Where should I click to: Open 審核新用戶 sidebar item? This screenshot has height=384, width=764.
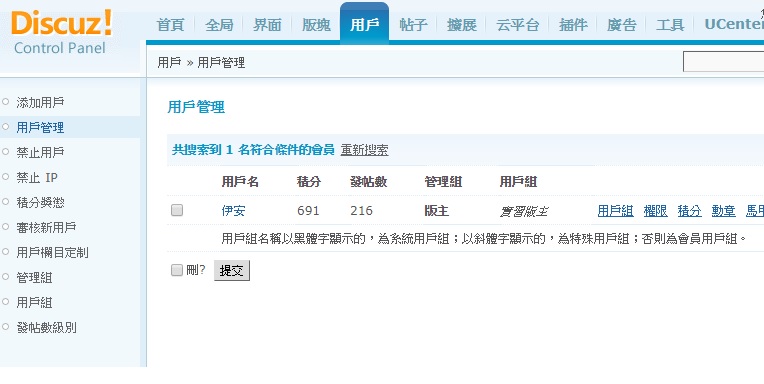[x=46, y=227]
